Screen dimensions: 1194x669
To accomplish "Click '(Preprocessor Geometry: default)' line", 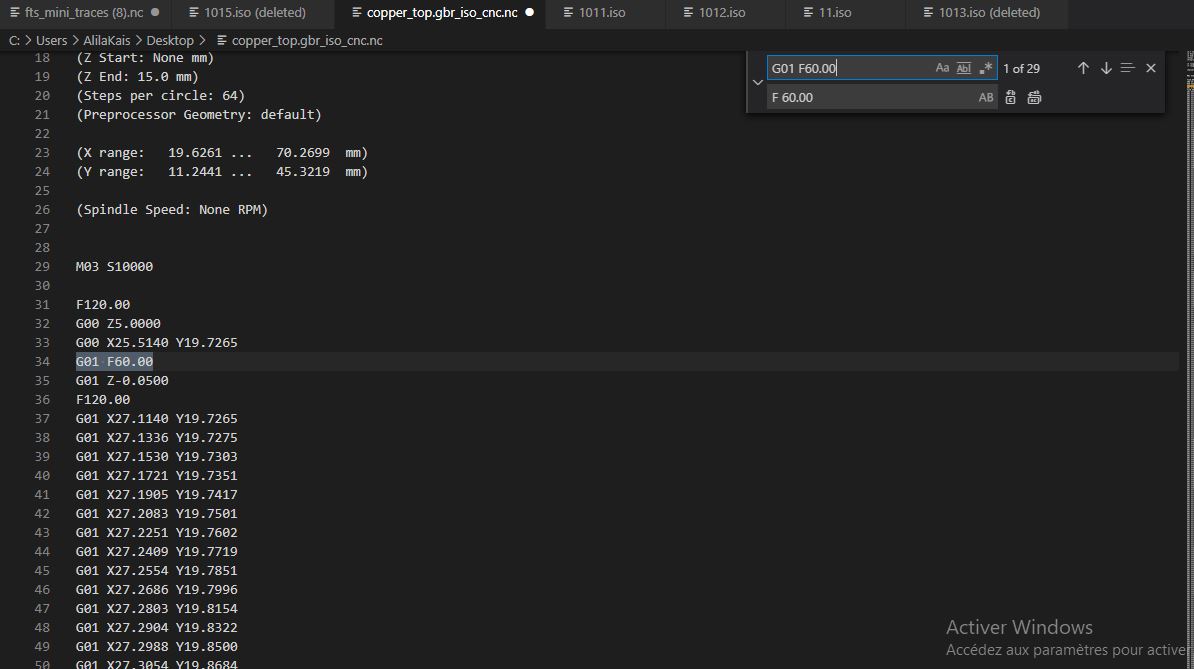I will [x=199, y=114].
